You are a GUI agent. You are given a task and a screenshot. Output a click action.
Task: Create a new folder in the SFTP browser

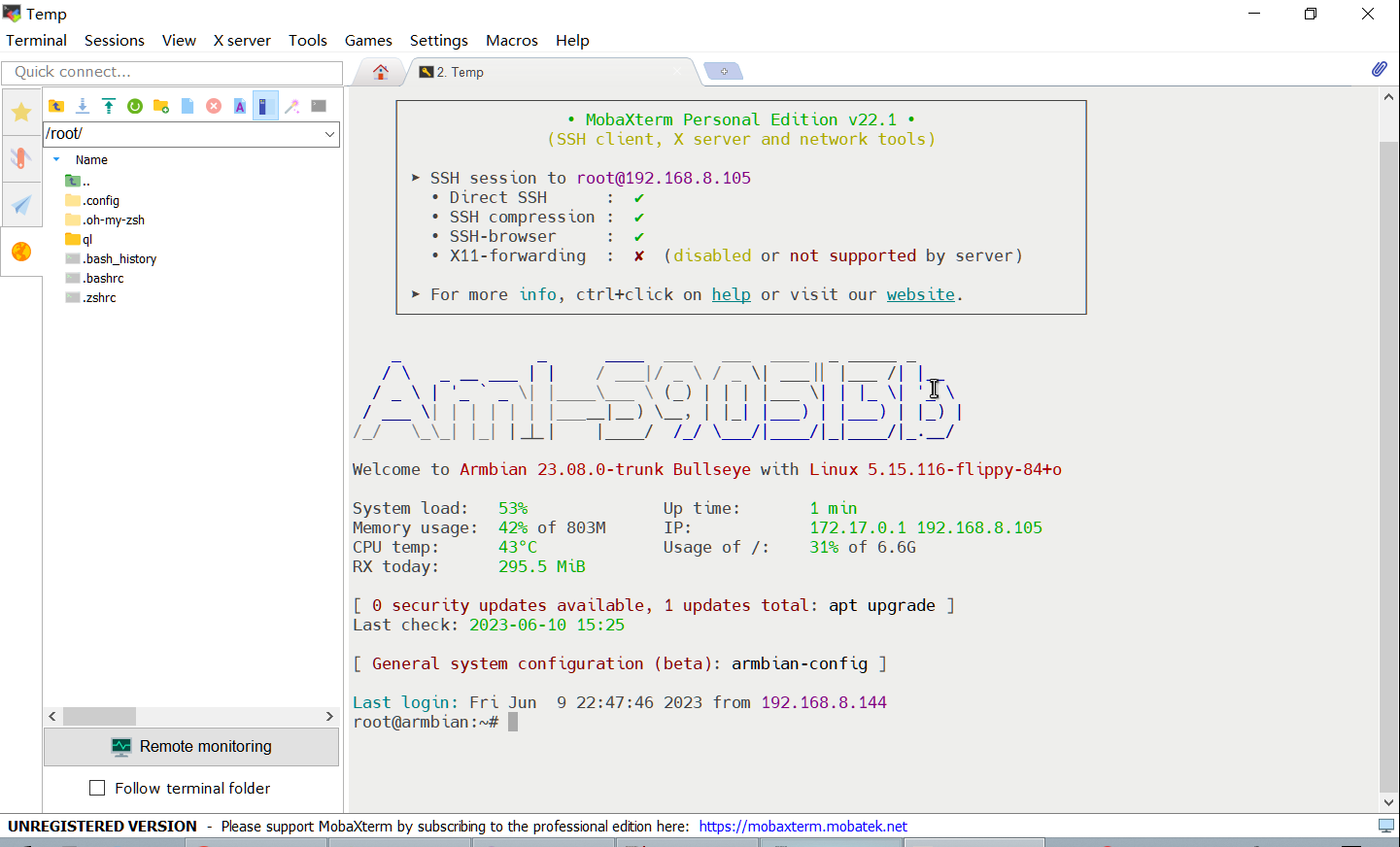161,106
